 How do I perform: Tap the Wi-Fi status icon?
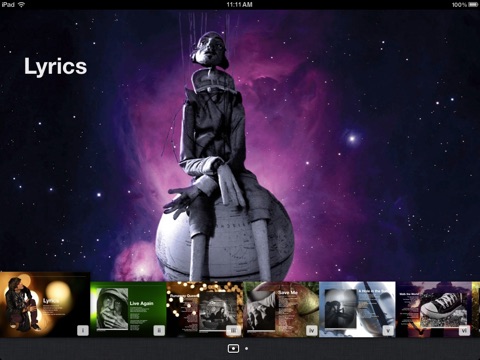[22, 4]
